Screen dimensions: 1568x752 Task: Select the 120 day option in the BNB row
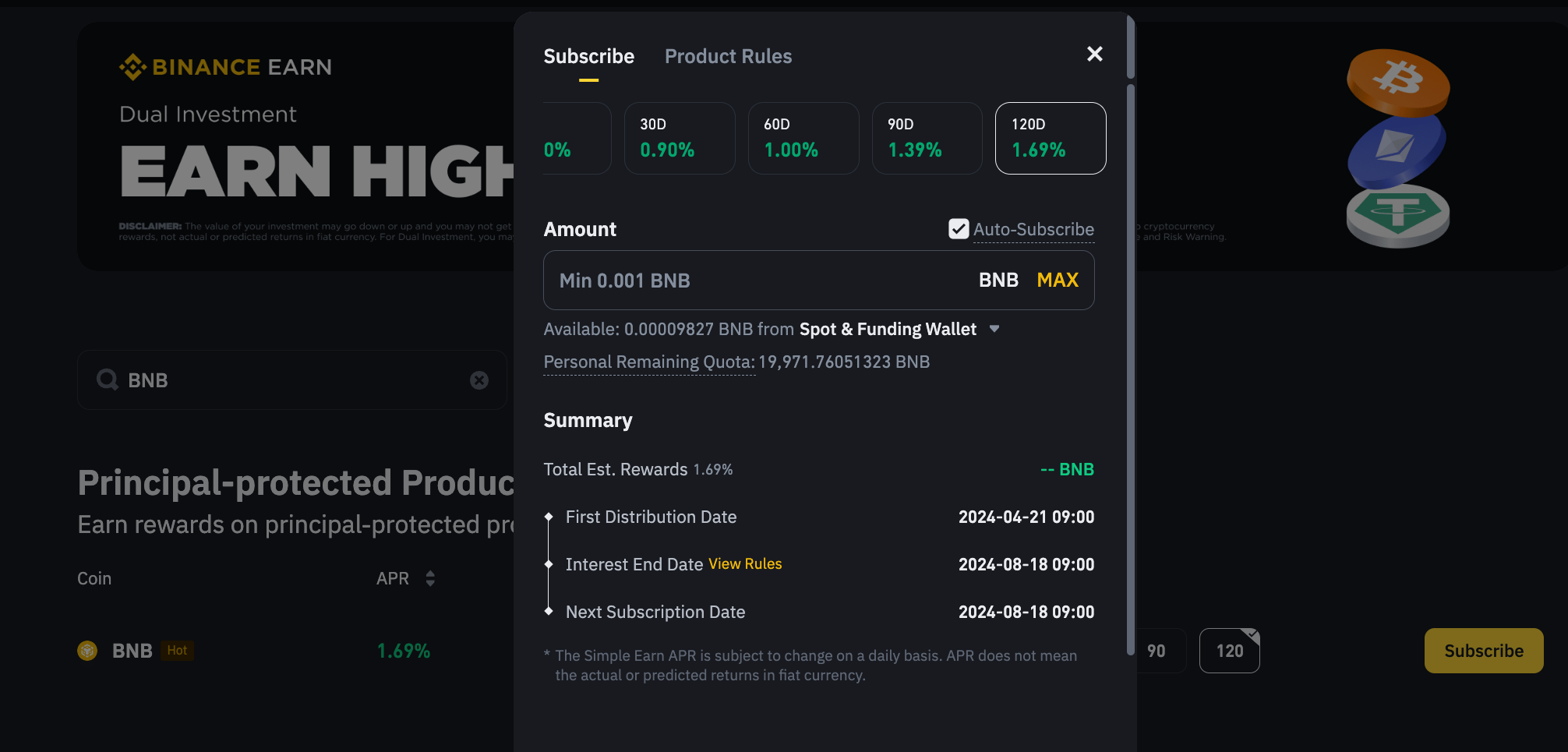[x=1230, y=651]
